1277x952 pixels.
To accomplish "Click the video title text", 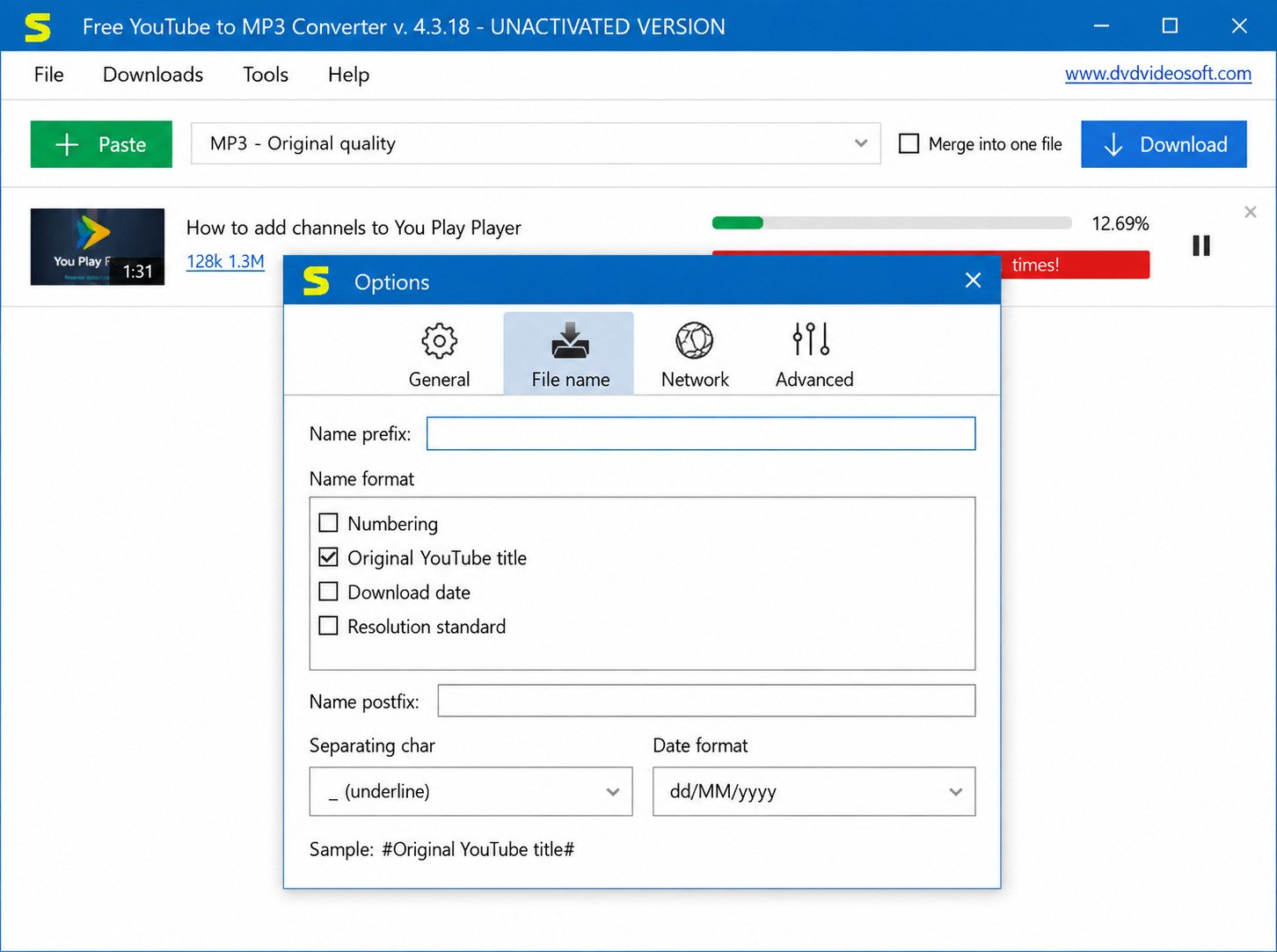I will 354,228.
